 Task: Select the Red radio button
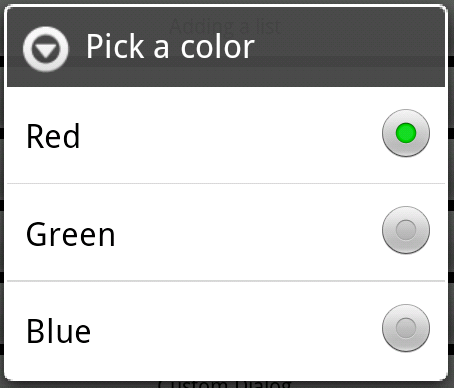coord(406,133)
